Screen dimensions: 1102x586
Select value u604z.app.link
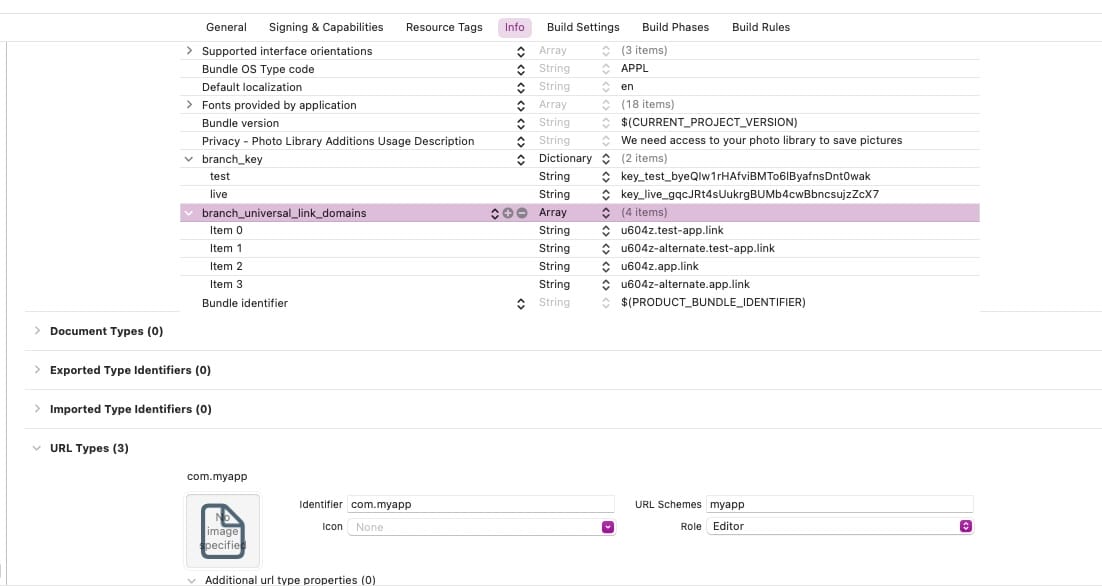[659, 266]
